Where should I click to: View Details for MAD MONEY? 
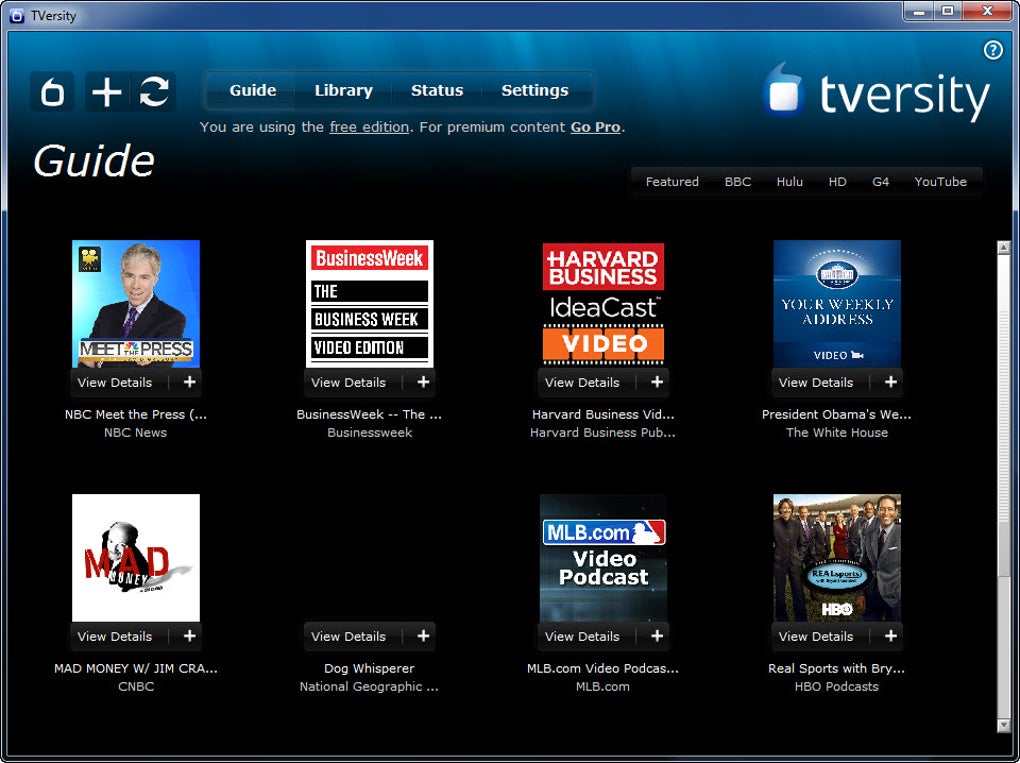(x=114, y=636)
